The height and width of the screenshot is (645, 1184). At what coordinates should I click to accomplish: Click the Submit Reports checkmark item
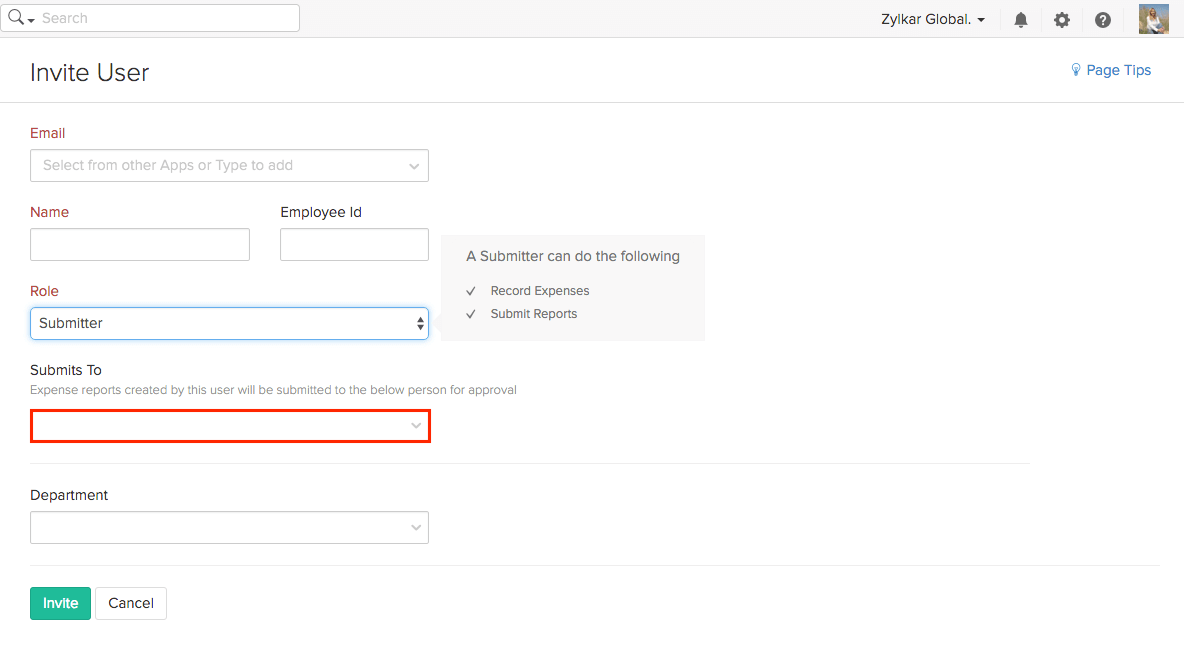click(x=533, y=314)
